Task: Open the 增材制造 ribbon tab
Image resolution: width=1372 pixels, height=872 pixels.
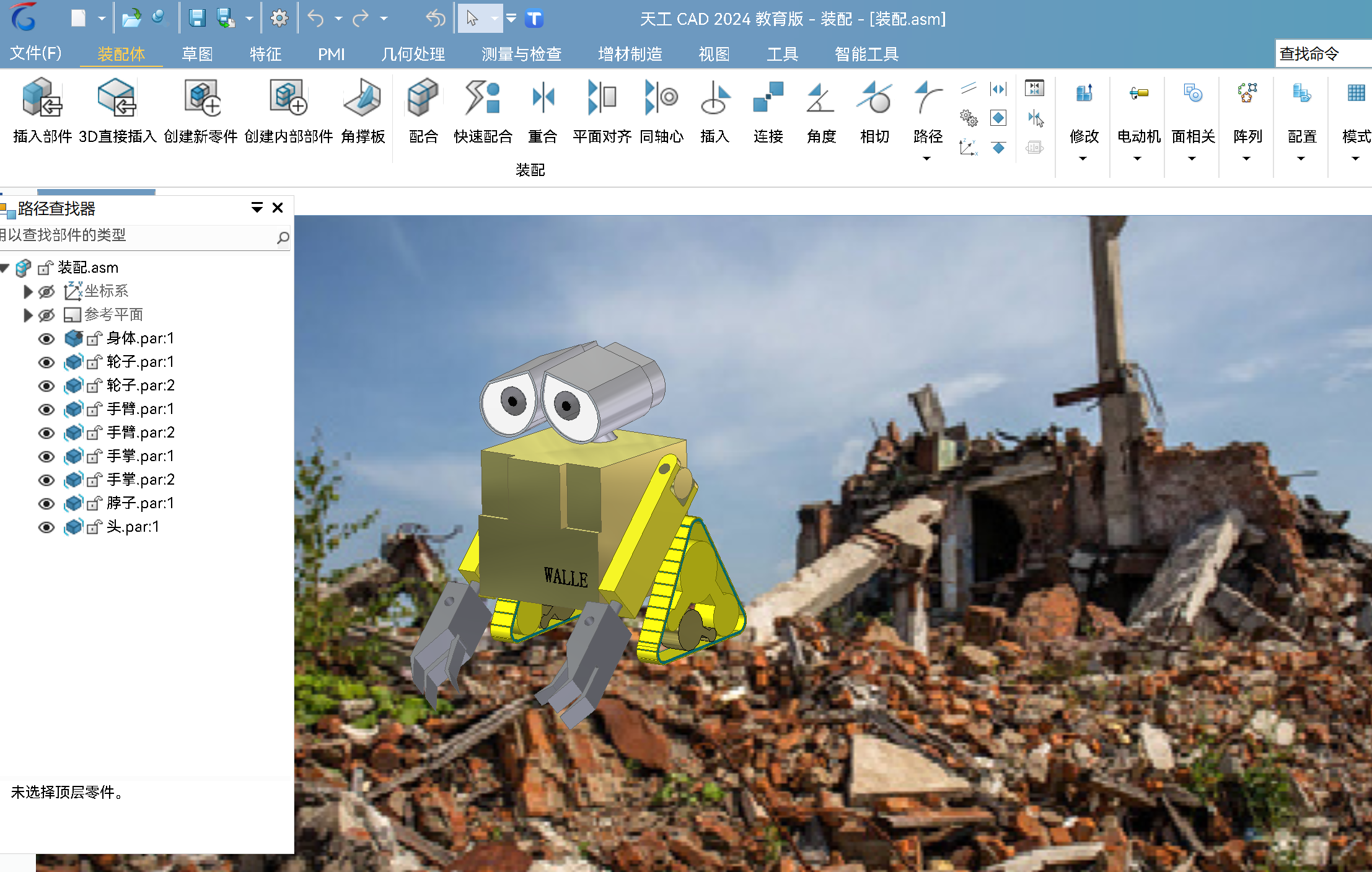Action: coord(630,54)
